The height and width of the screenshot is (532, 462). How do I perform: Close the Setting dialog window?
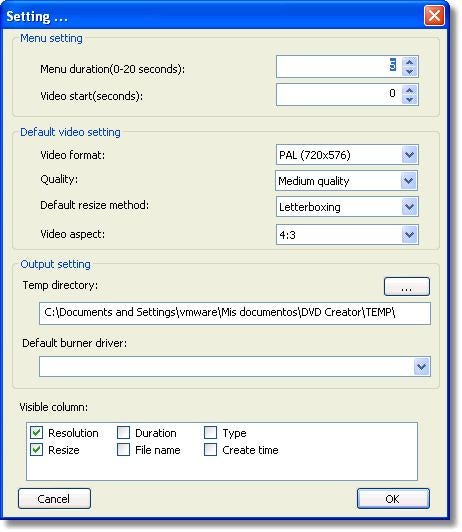click(434, 16)
